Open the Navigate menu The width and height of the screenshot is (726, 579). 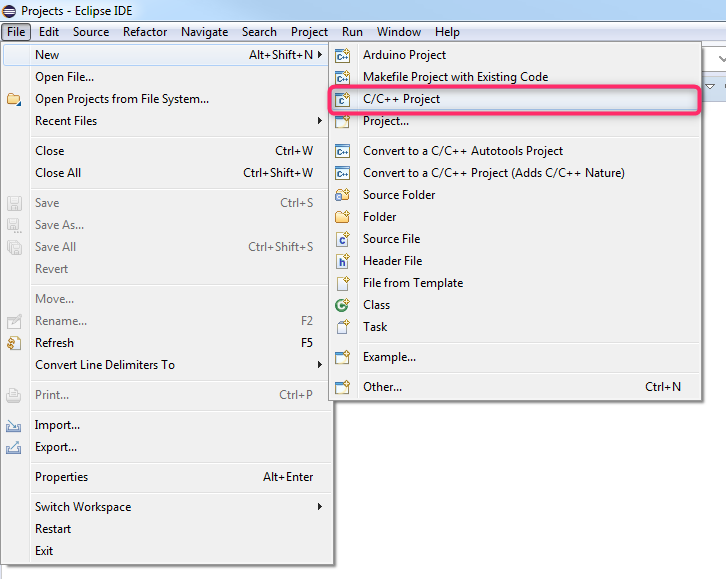(205, 32)
